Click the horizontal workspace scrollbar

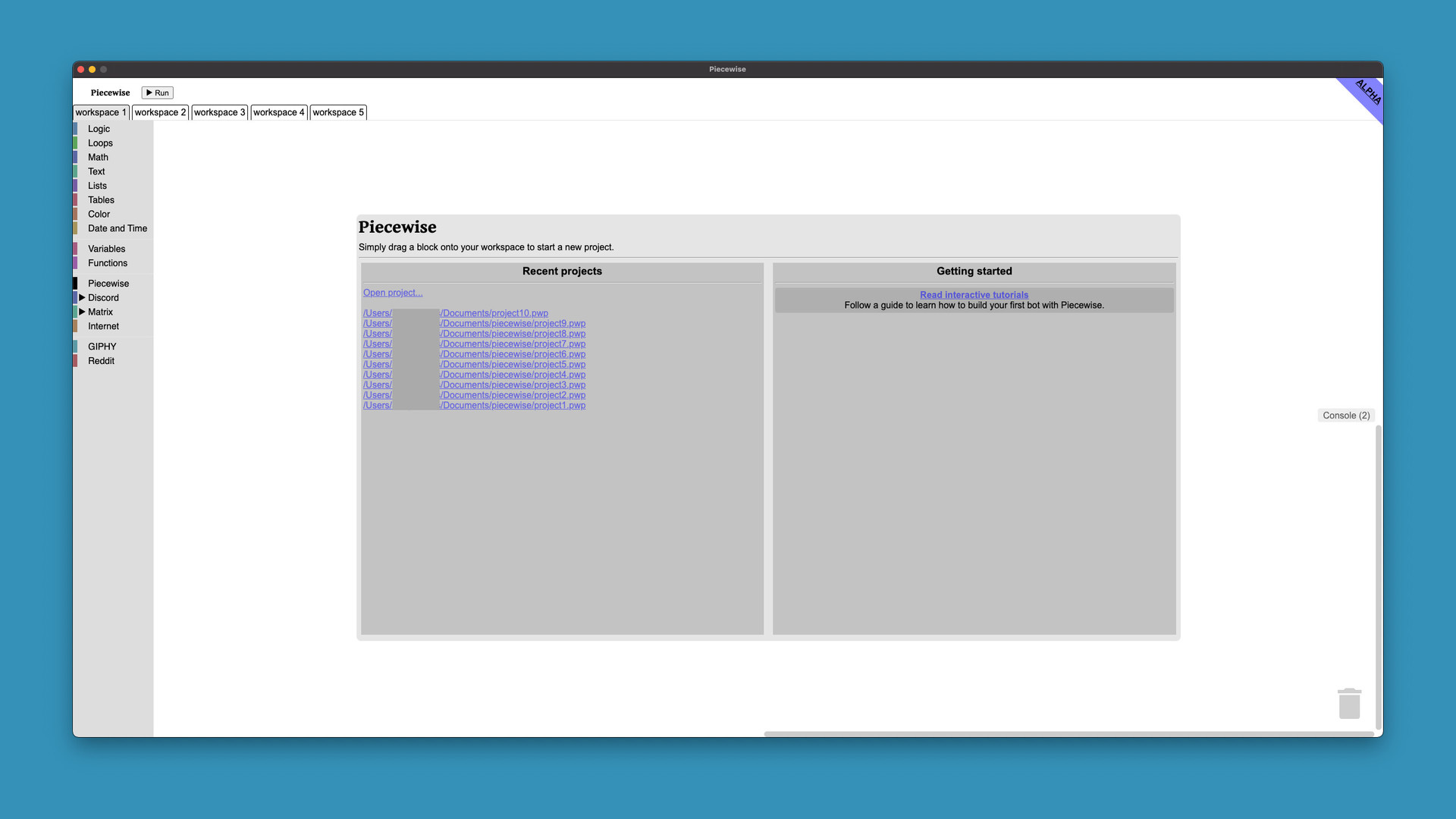(x=1068, y=734)
